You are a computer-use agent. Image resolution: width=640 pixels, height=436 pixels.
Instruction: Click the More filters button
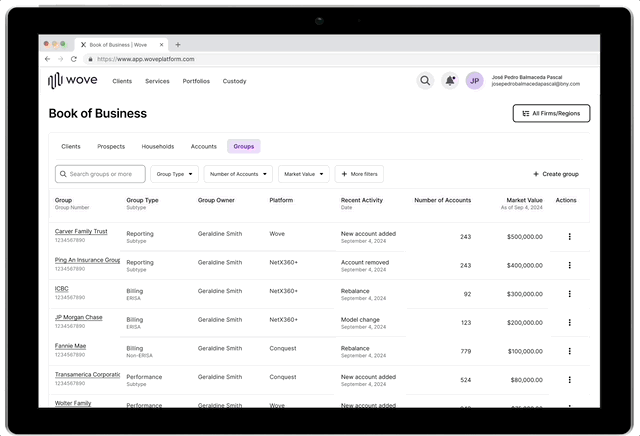359,174
